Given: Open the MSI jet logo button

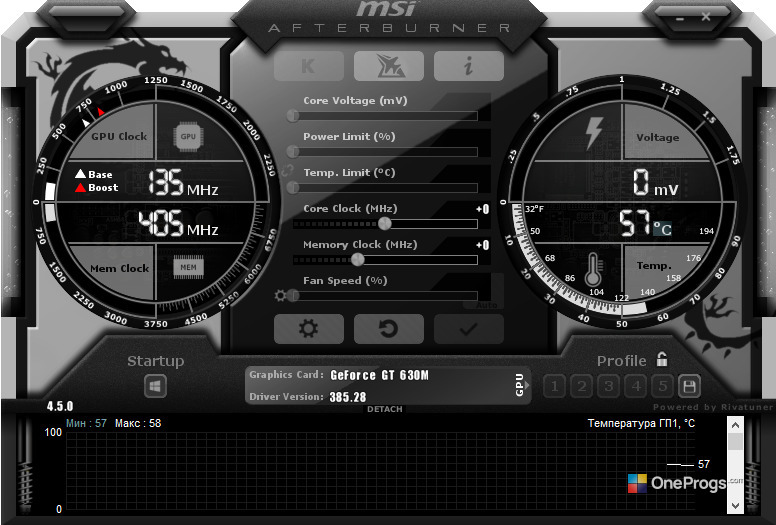Looking at the screenshot, I should pos(388,66).
